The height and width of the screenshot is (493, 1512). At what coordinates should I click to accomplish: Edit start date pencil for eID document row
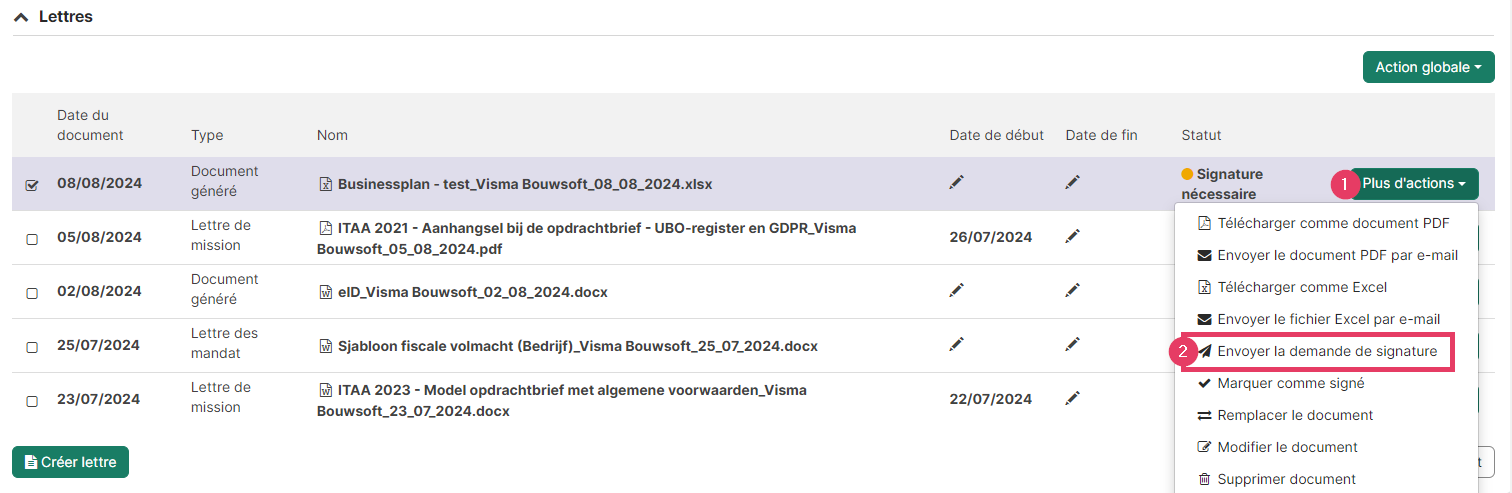tap(957, 290)
